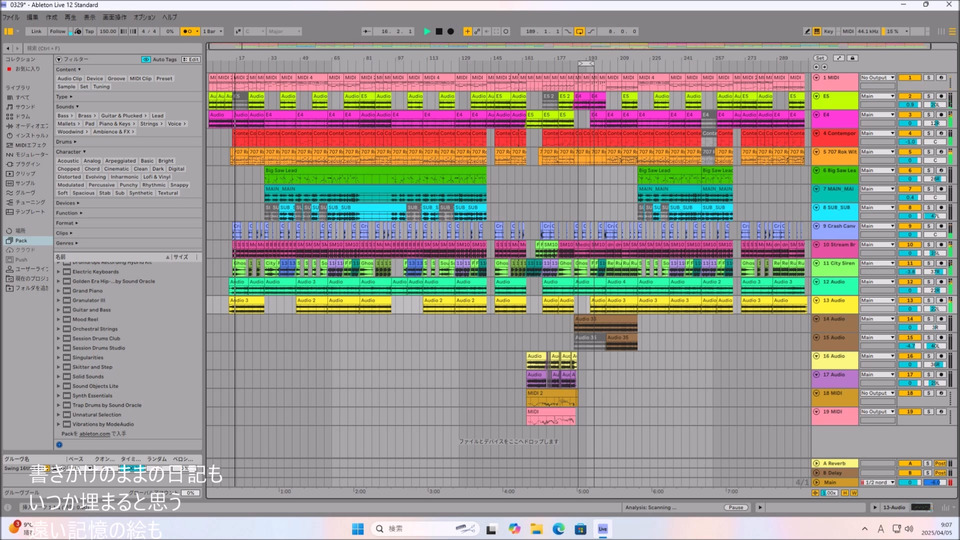Open the 作成 menu
The image size is (960, 540).
(x=52, y=17)
